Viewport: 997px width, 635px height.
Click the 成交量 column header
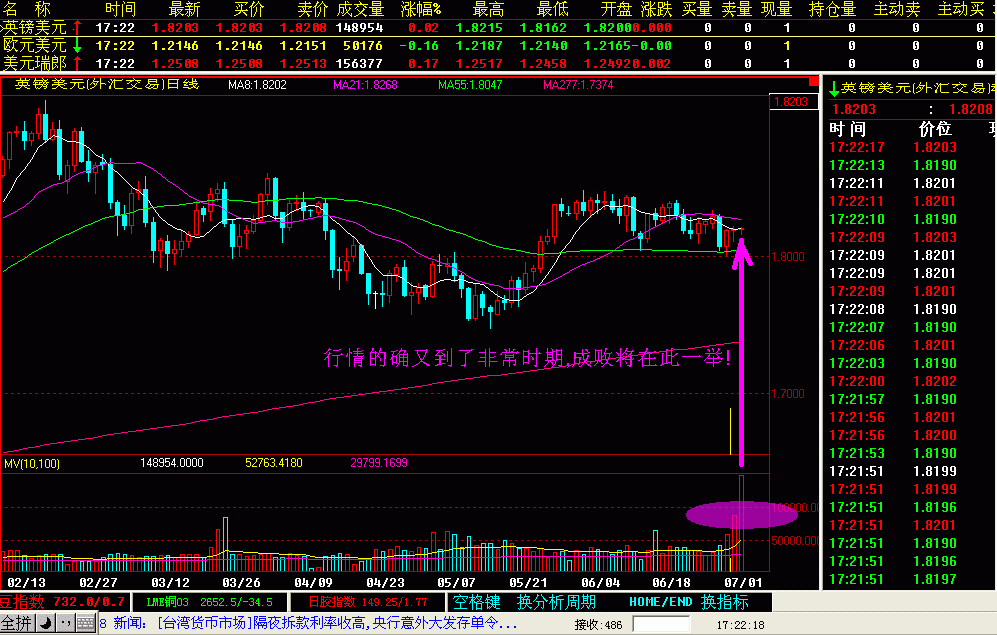(361, 10)
